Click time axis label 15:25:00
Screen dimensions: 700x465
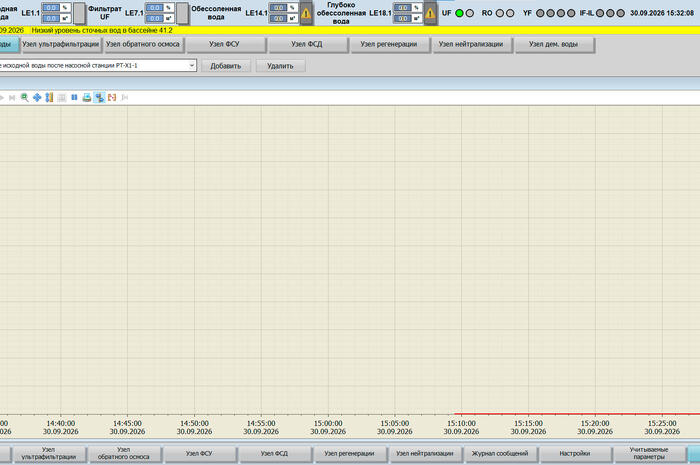[662, 423]
